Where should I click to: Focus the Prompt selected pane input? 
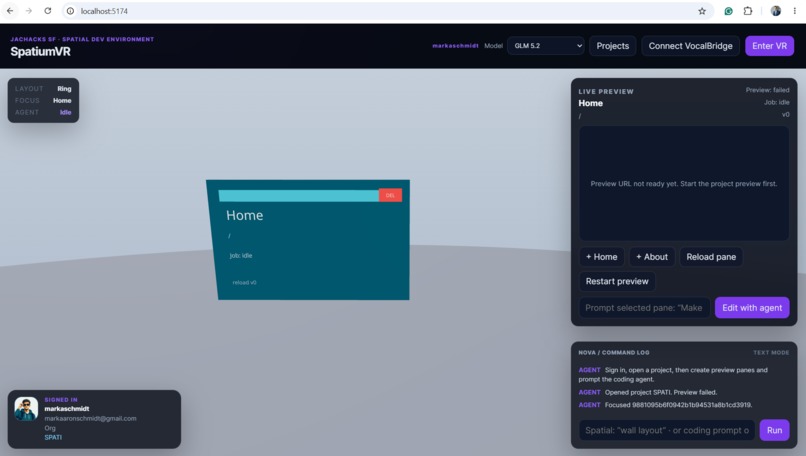coord(644,307)
